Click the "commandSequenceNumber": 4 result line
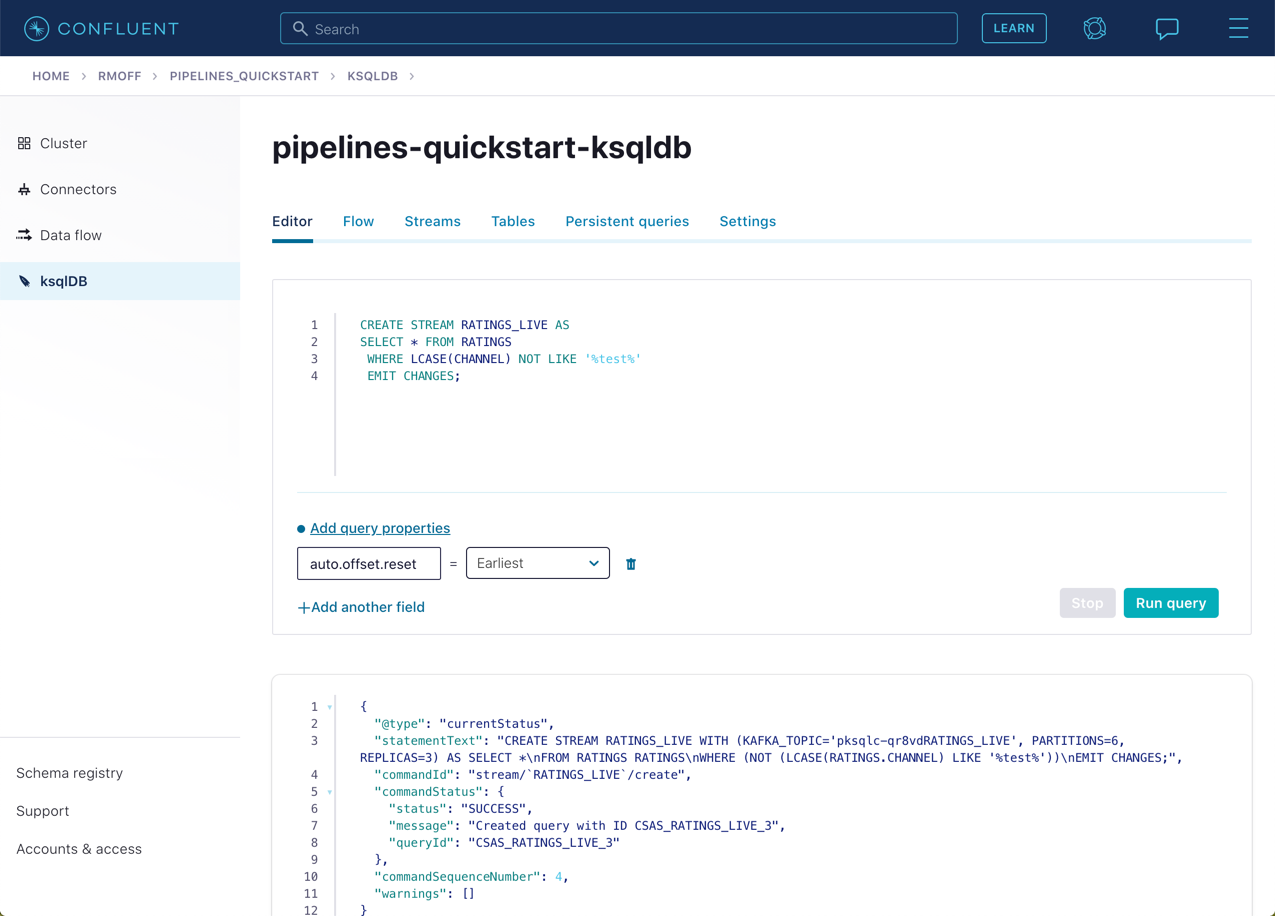This screenshot has height=916, width=1275. tap(471, 877)
